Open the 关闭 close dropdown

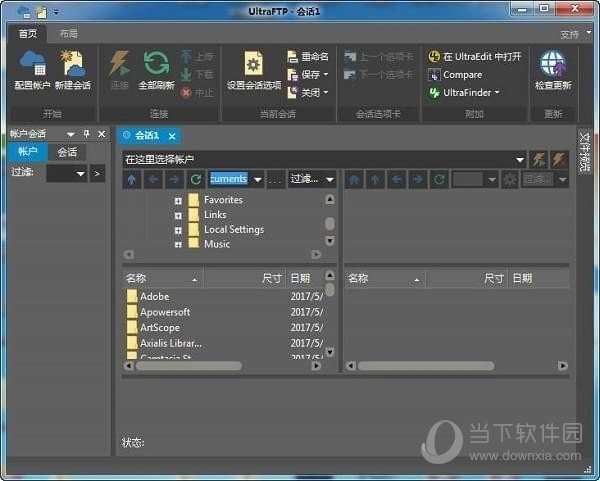[326, 92]
